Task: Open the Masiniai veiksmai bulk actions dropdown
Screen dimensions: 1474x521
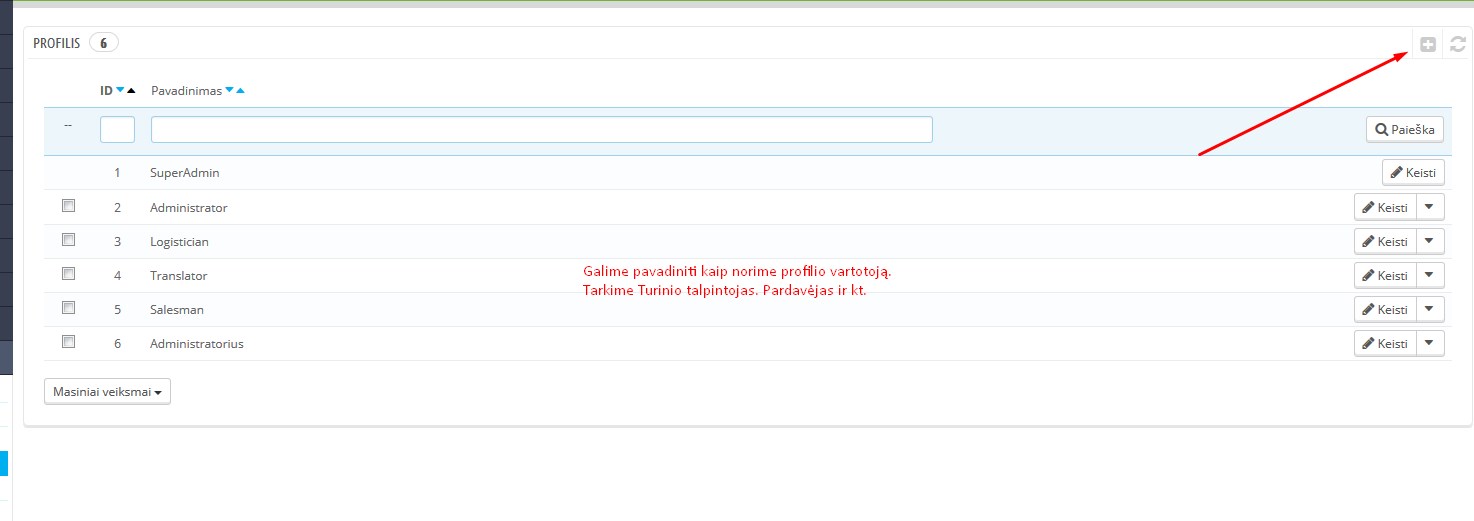Action: 108,392
